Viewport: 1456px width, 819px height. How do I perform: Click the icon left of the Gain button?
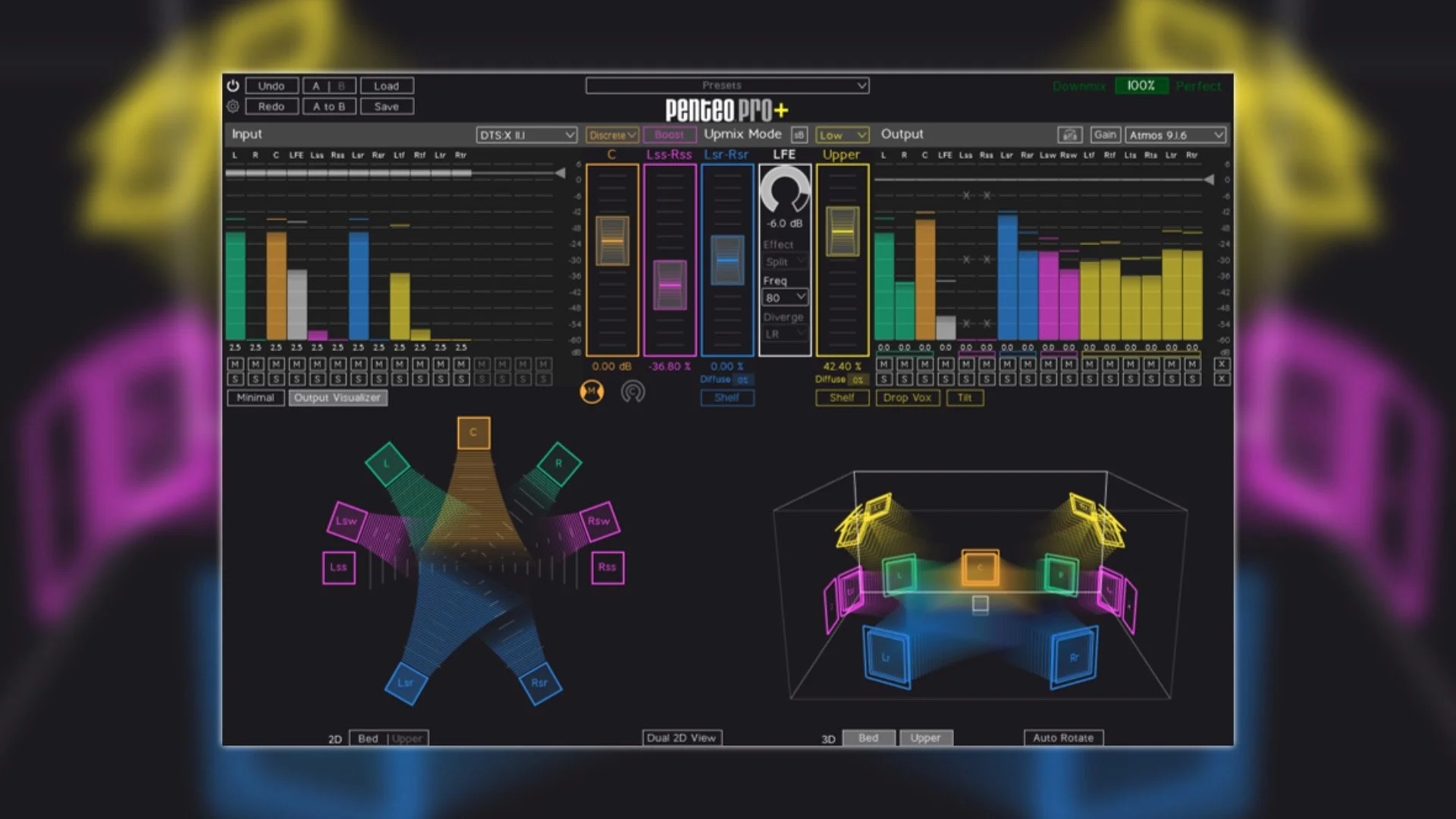1069,135
